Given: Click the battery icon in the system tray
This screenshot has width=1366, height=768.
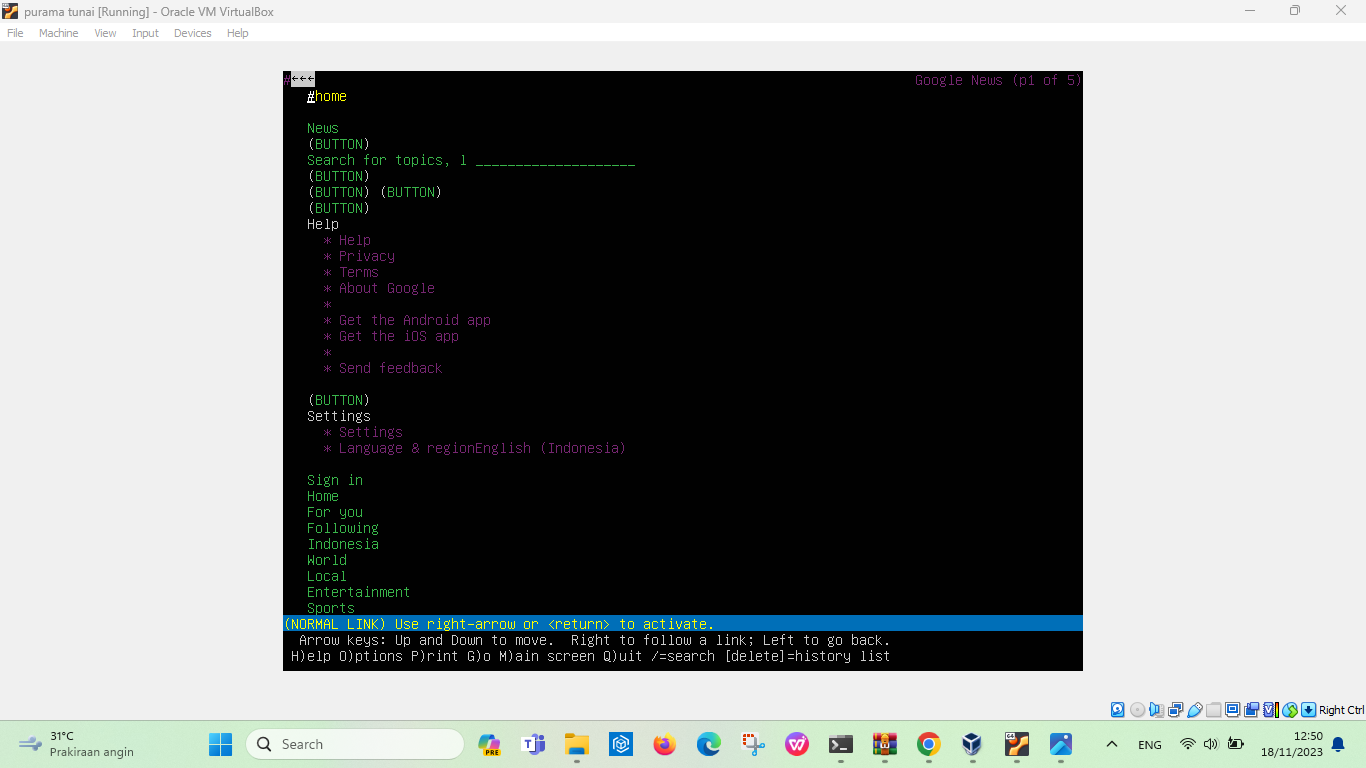Looking at the screenshot, I should [1235, 744].
